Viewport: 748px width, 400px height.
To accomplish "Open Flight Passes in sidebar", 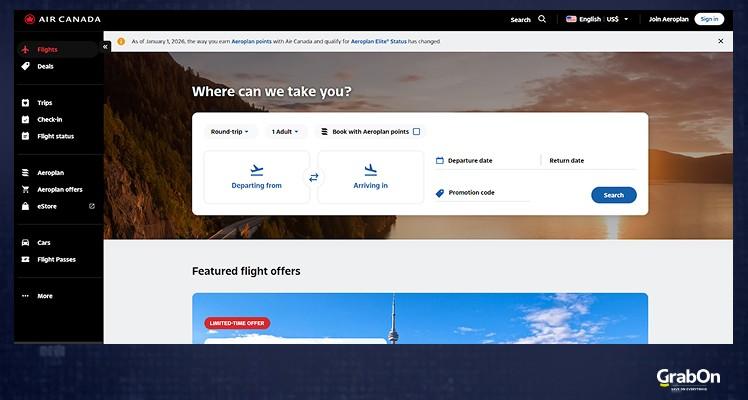I will click(58, 259).
